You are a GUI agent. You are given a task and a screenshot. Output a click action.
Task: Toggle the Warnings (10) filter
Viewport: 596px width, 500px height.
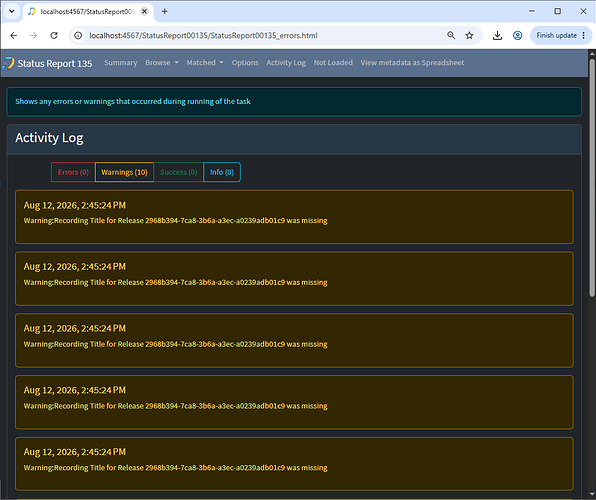pos(124,172)
